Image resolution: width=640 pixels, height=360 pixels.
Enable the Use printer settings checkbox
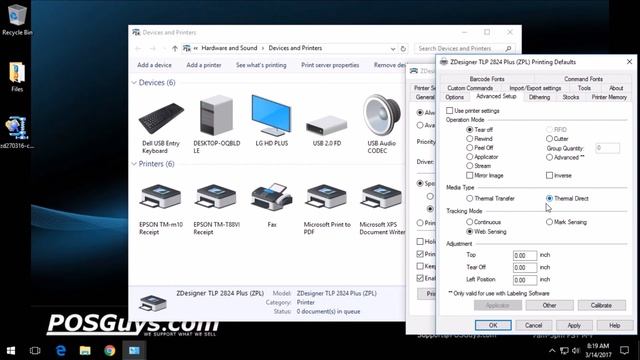(x=449, y=111)
